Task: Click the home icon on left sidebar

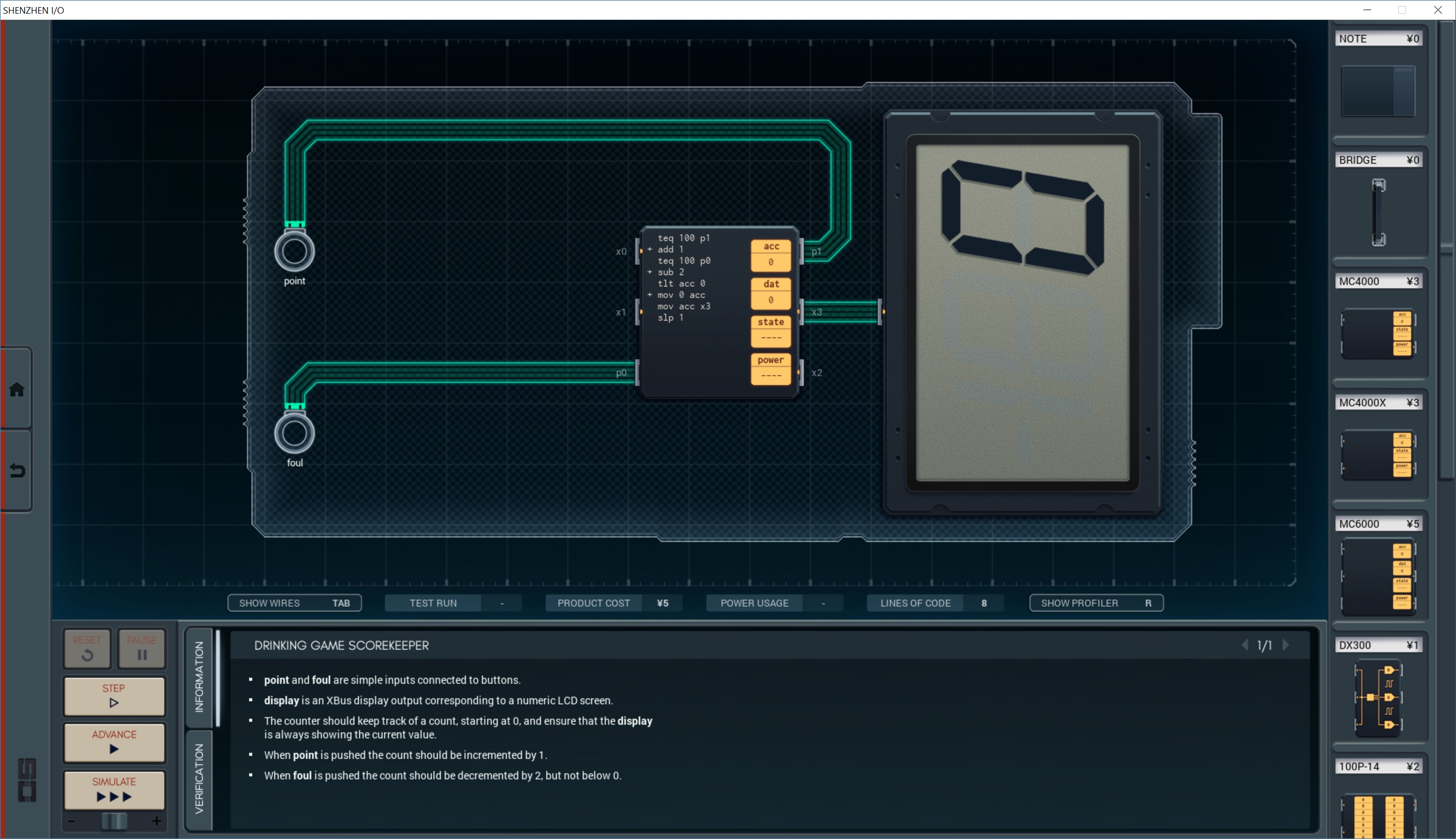Action: tap(17, 390)
